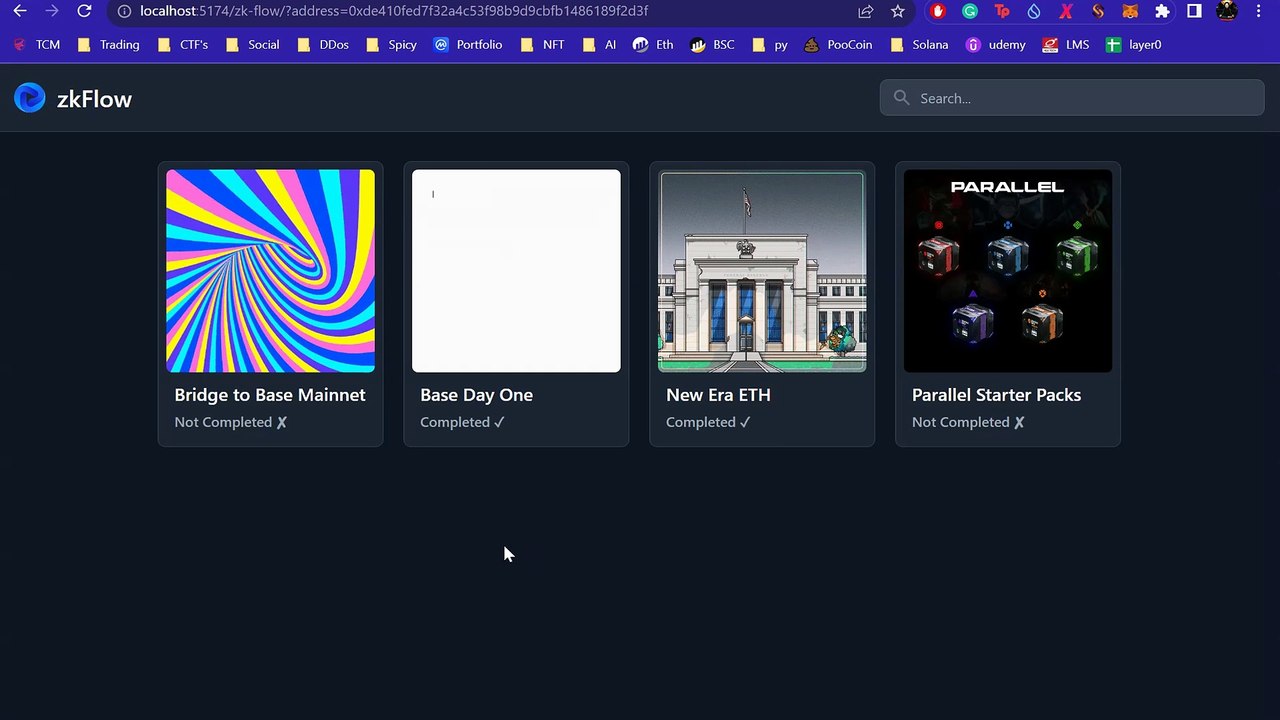The width and height of the screenshot is (1280, 720).
Task: Open the Base Day One white thumbnail
Action: [516, 271]
